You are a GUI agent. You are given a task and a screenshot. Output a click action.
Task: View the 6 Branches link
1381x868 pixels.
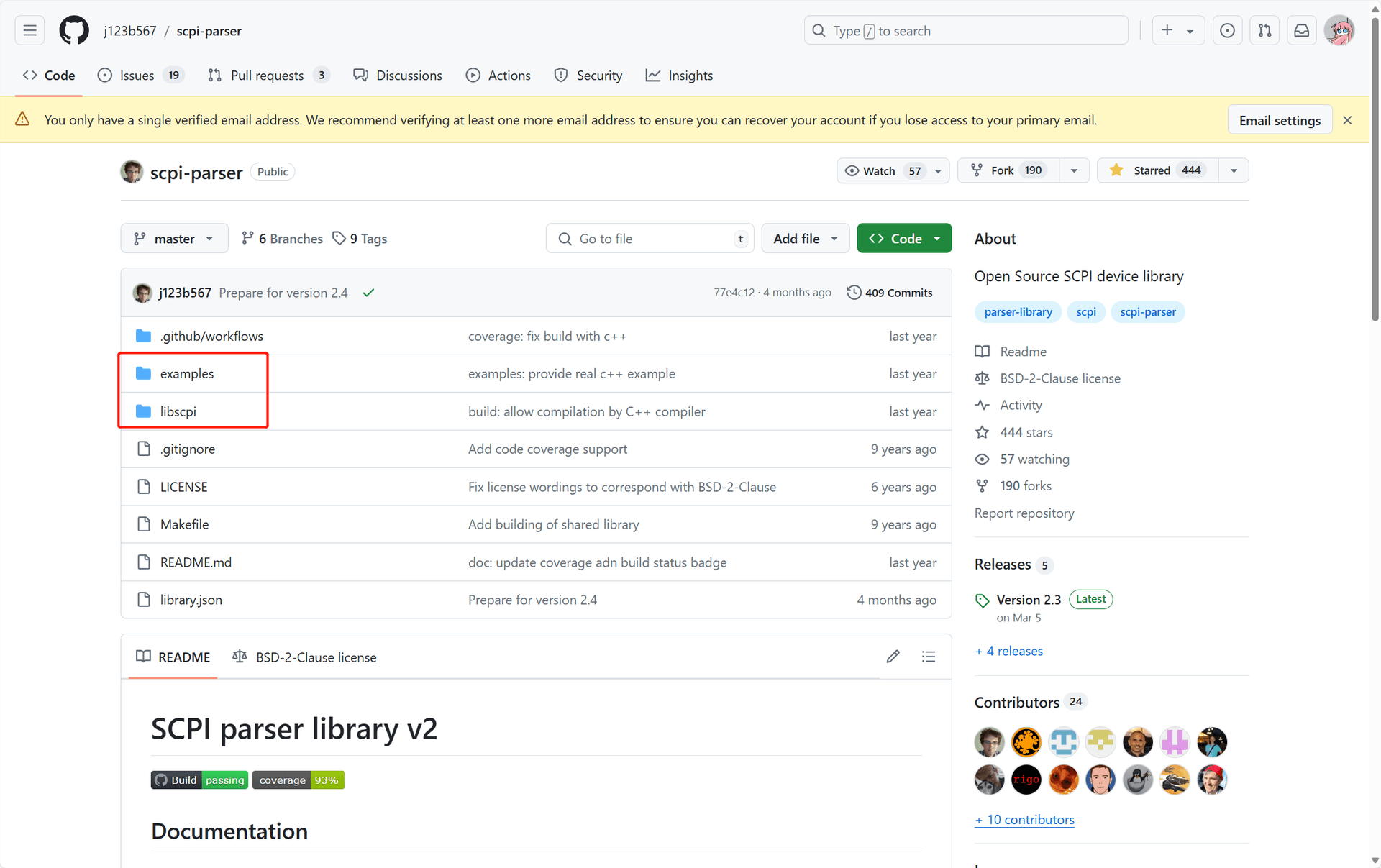(282, 238)
